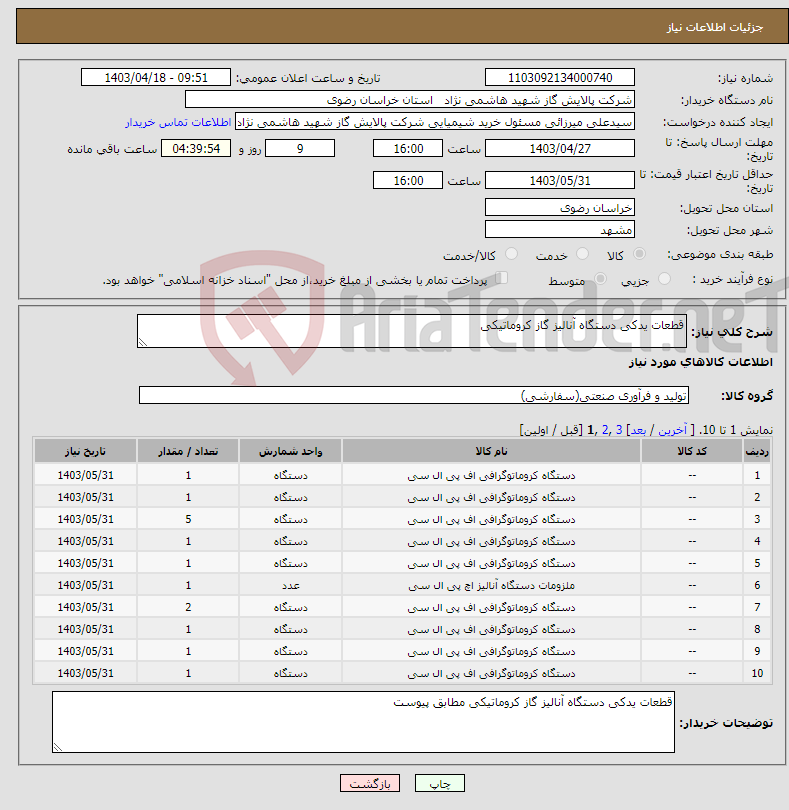This screenshot has width=789, height=810.
Task: Click the نام کالا column header
Action: 491,451
